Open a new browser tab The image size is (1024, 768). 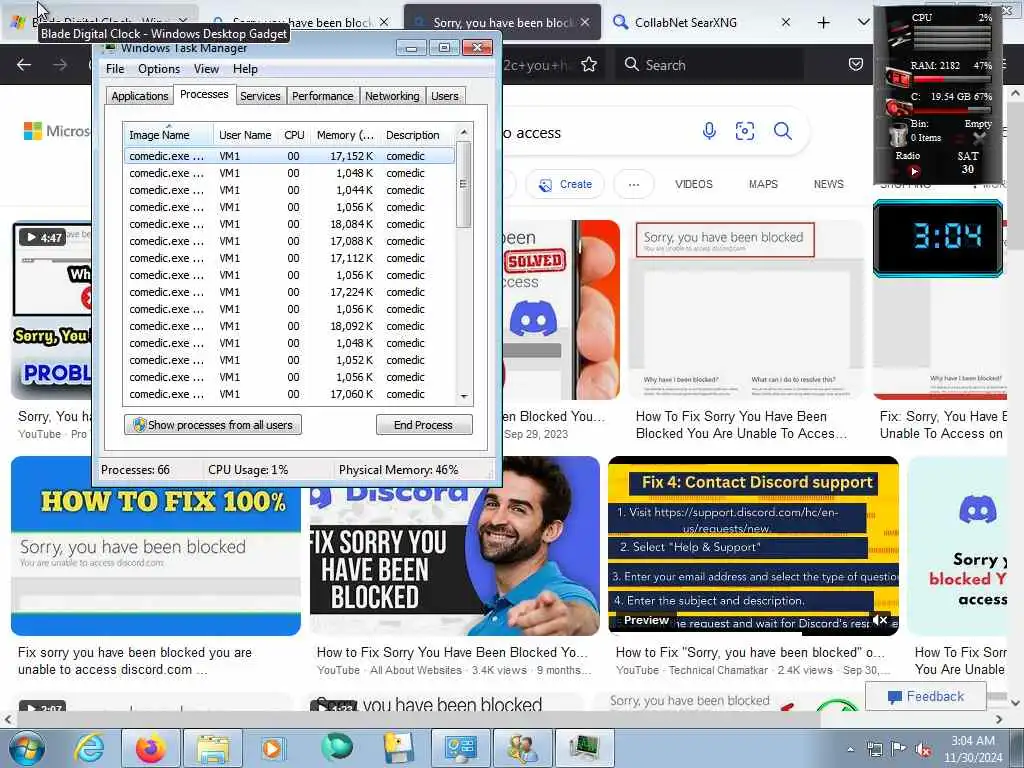[x=824, y=22]
